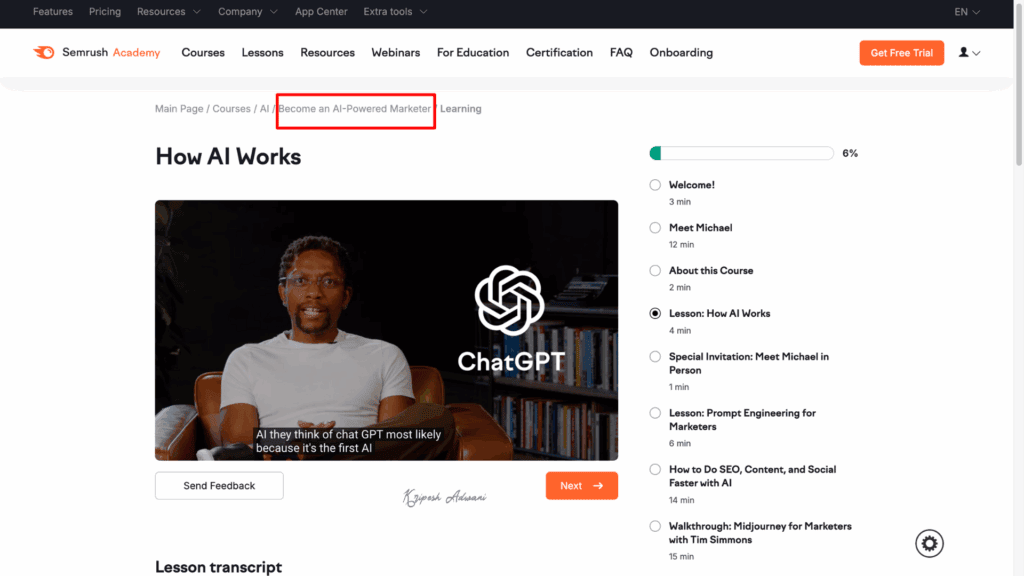Select the Special Invitation lesson radio button
This screenshot has width=1024, height=576.
click(654, 356)
